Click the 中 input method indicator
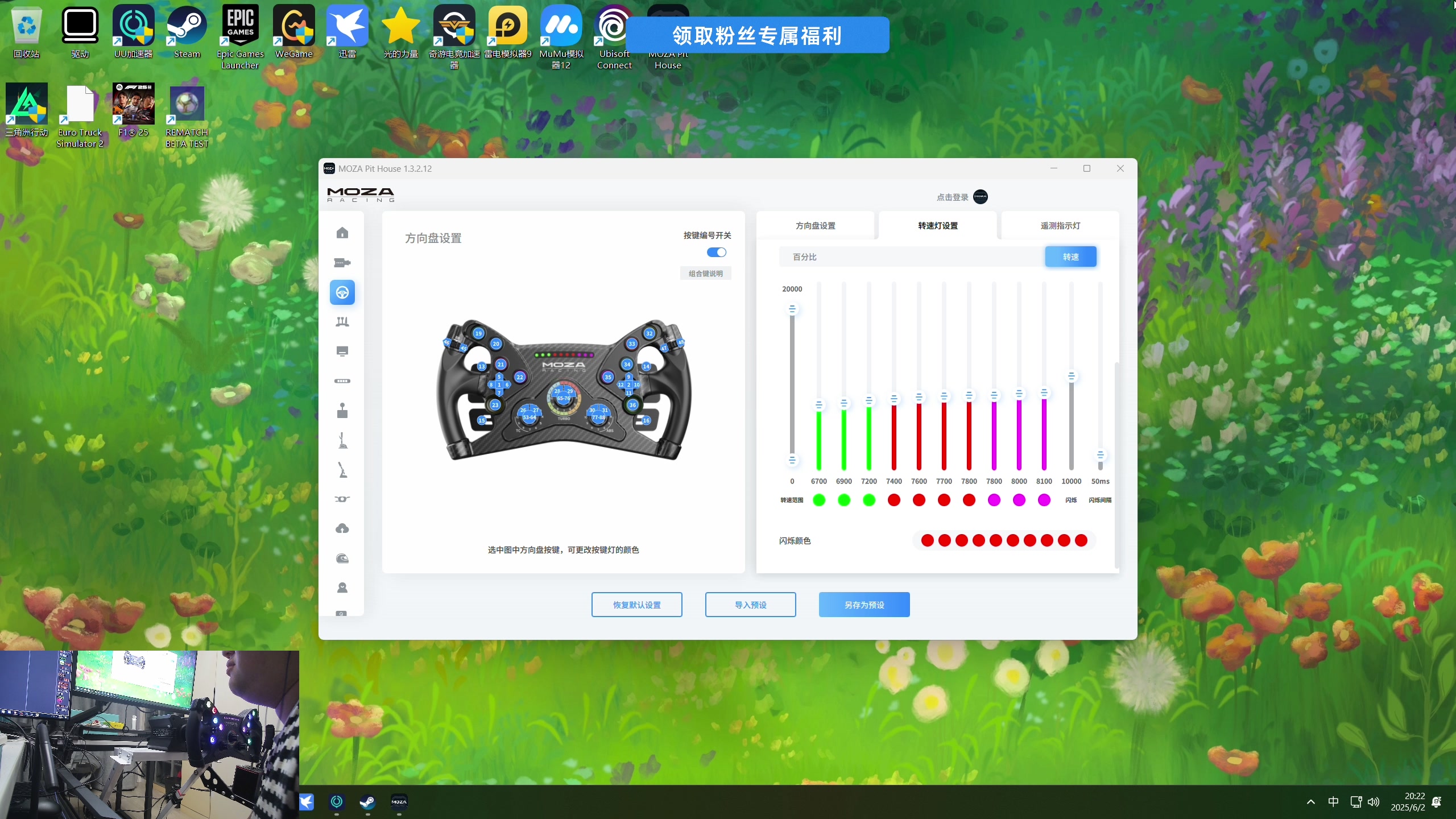This screenshot has width=1456, height=819. tap(1333, 802)
